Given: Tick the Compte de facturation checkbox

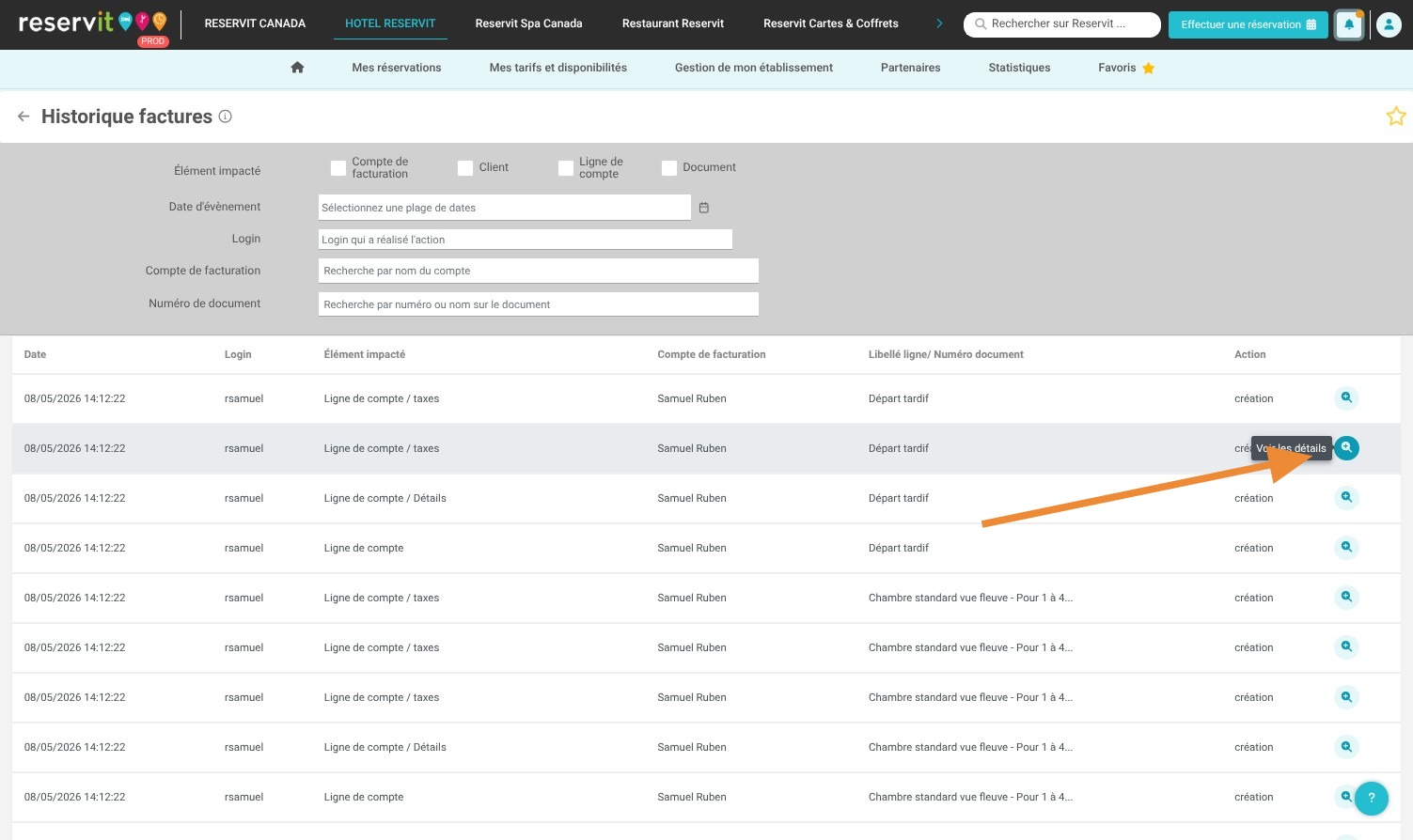Looking at the screenshot, I should click(x=338, y=168).
